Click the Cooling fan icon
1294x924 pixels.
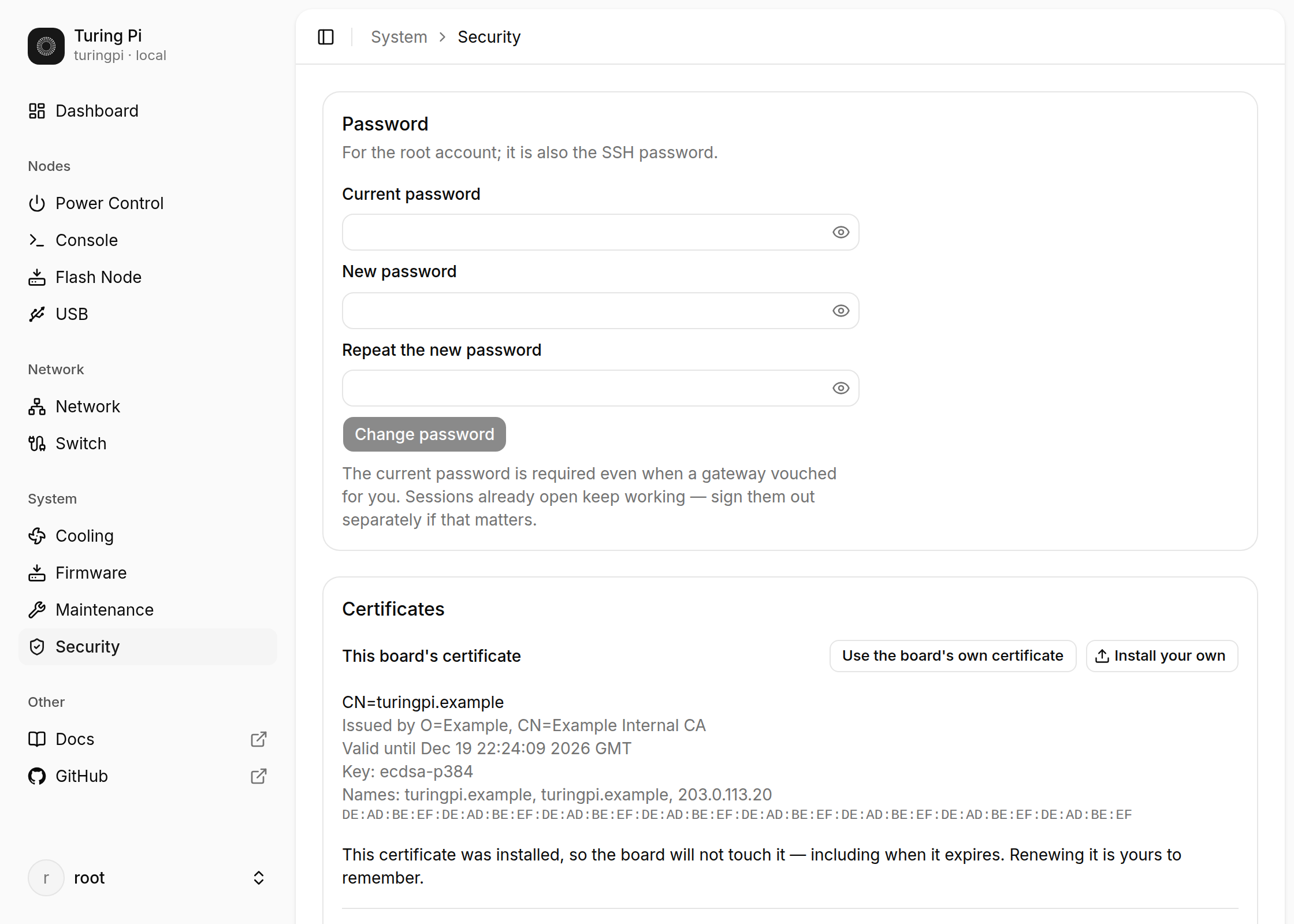[37, 536]
